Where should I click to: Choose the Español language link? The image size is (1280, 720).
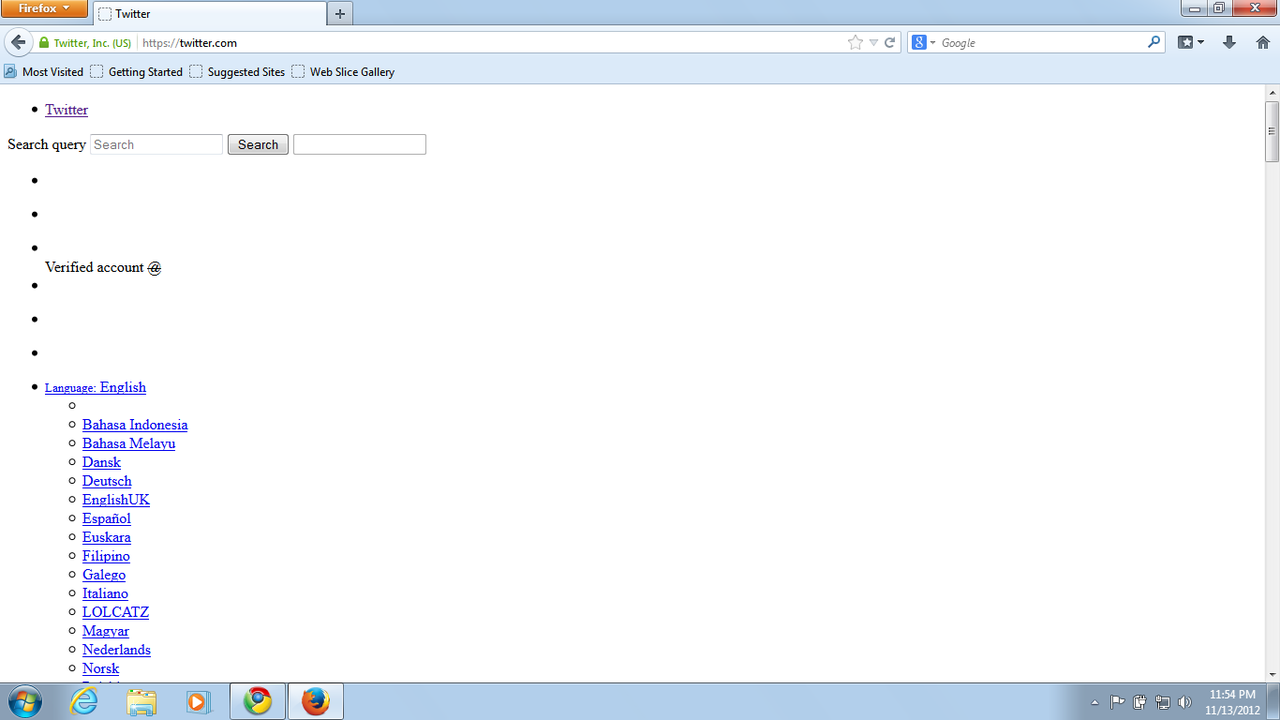click(106, 519)
